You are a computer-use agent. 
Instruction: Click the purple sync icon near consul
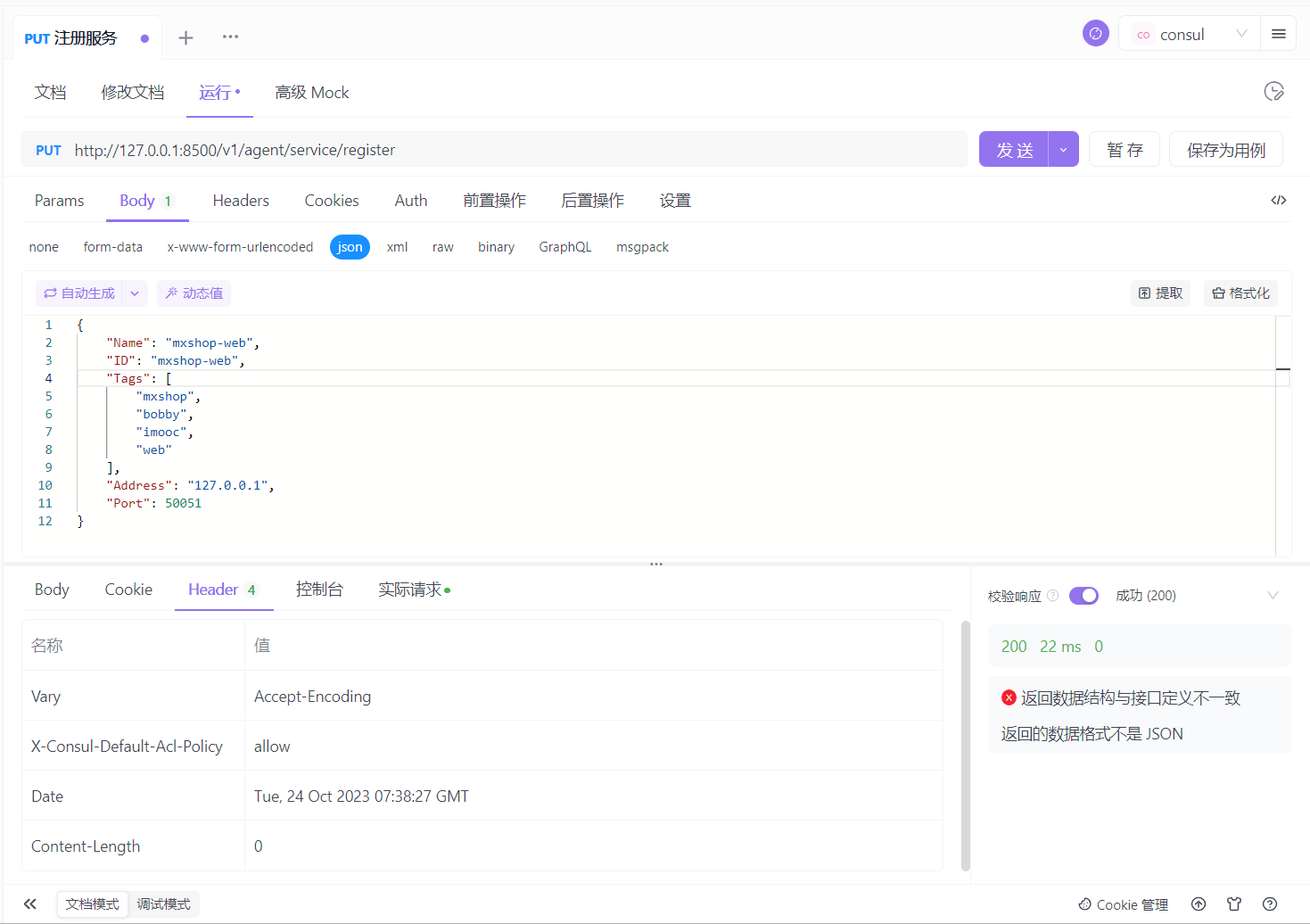(x=1095, y=34)
